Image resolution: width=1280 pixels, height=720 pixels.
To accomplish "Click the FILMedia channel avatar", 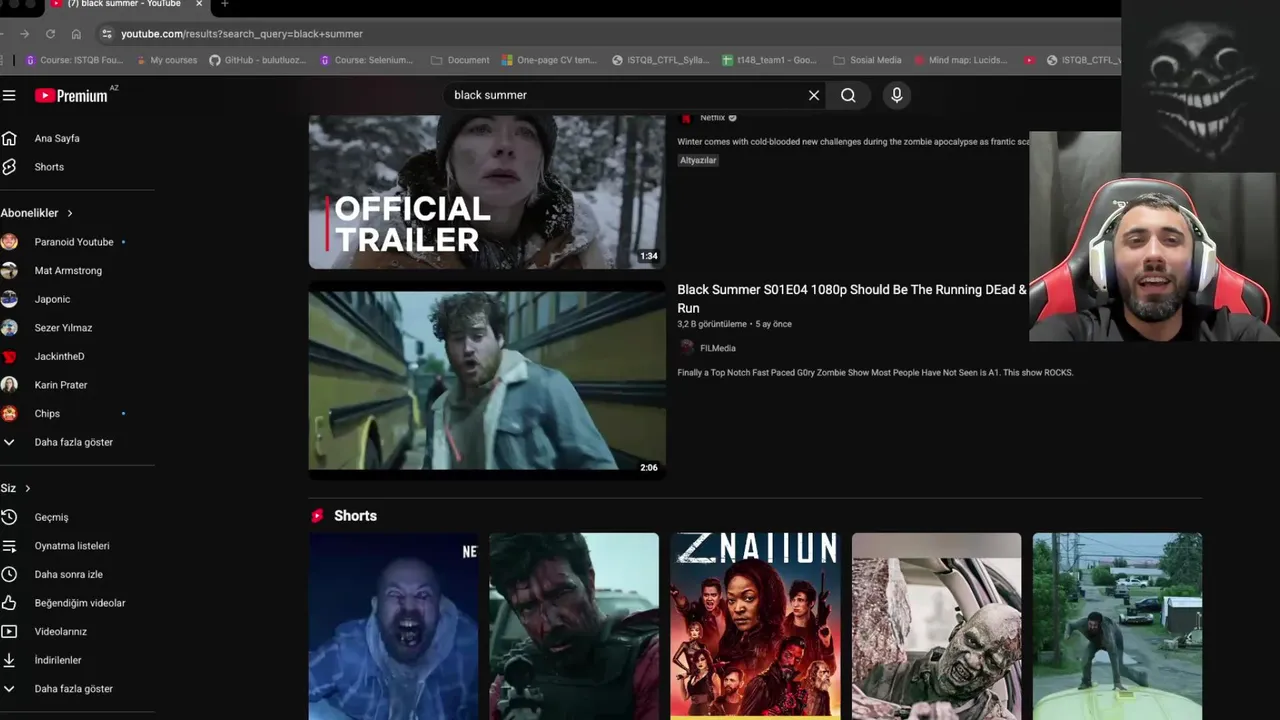I will click(686, 348).
